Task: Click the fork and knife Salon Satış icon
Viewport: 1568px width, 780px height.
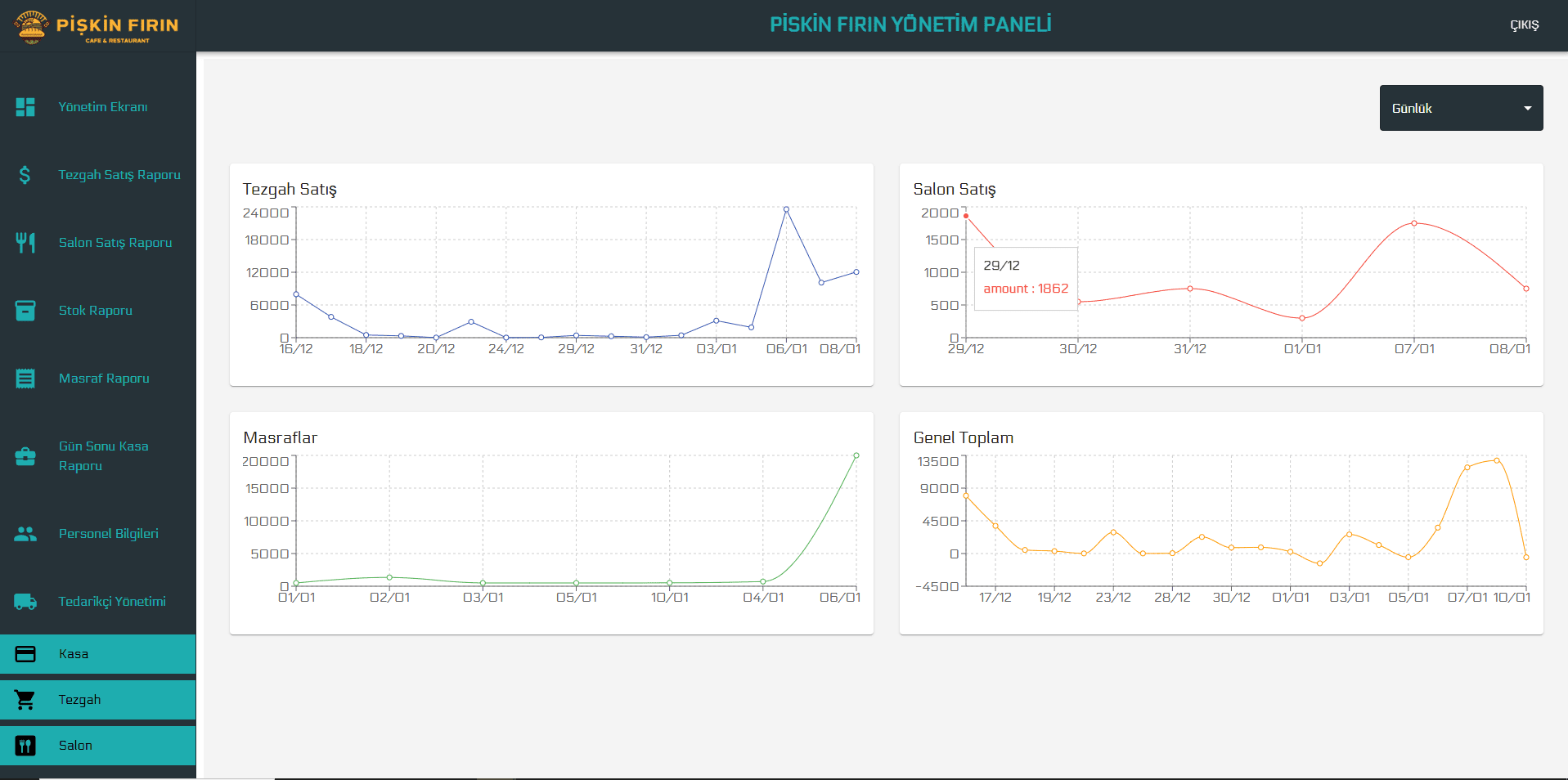Action: click(25, 243)
